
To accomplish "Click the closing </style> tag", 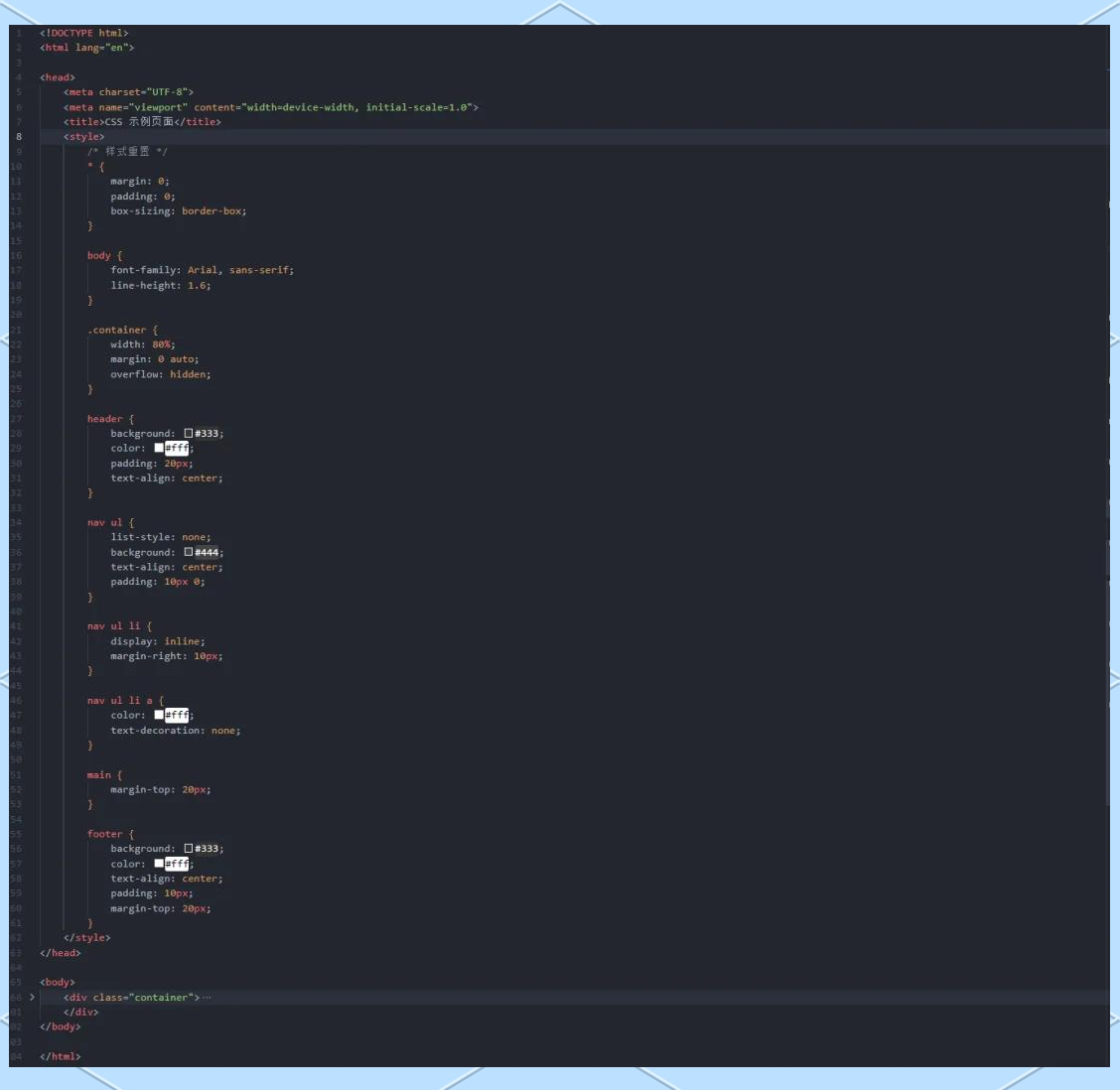I will pyautogui.click(x=87, y=937).
